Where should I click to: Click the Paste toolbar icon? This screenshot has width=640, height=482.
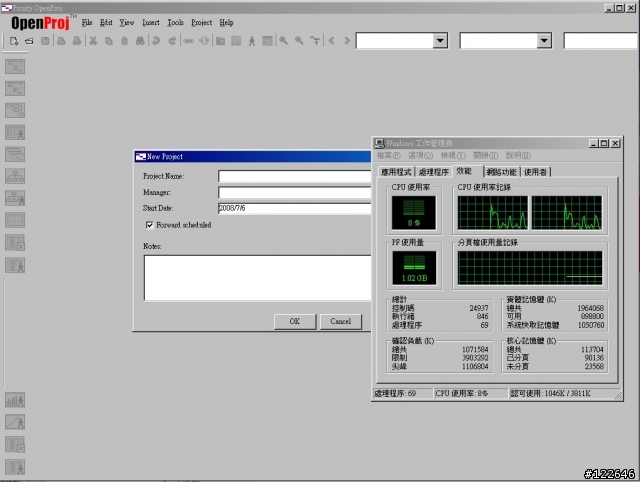pyautogui.click(x=124, y=41)
